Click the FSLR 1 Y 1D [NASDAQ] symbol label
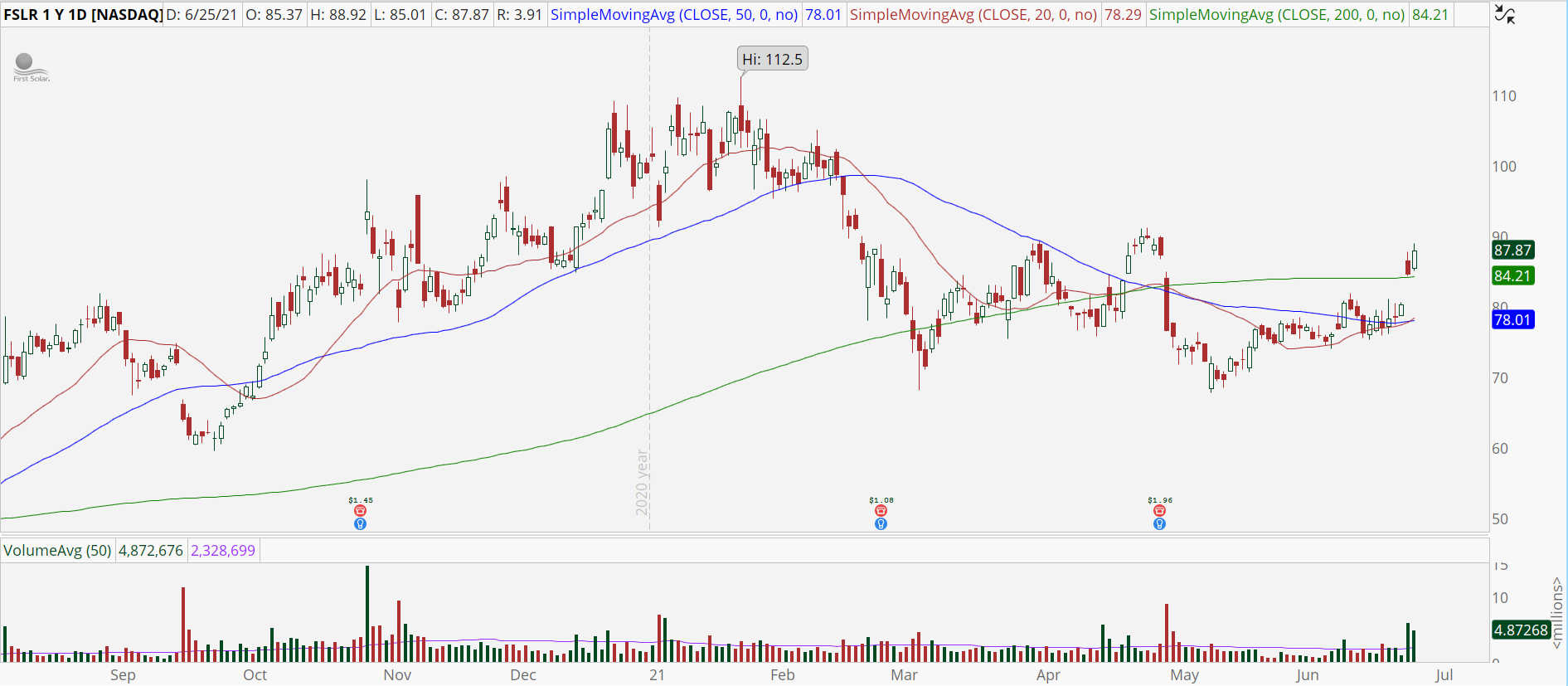 coord(83,15)
